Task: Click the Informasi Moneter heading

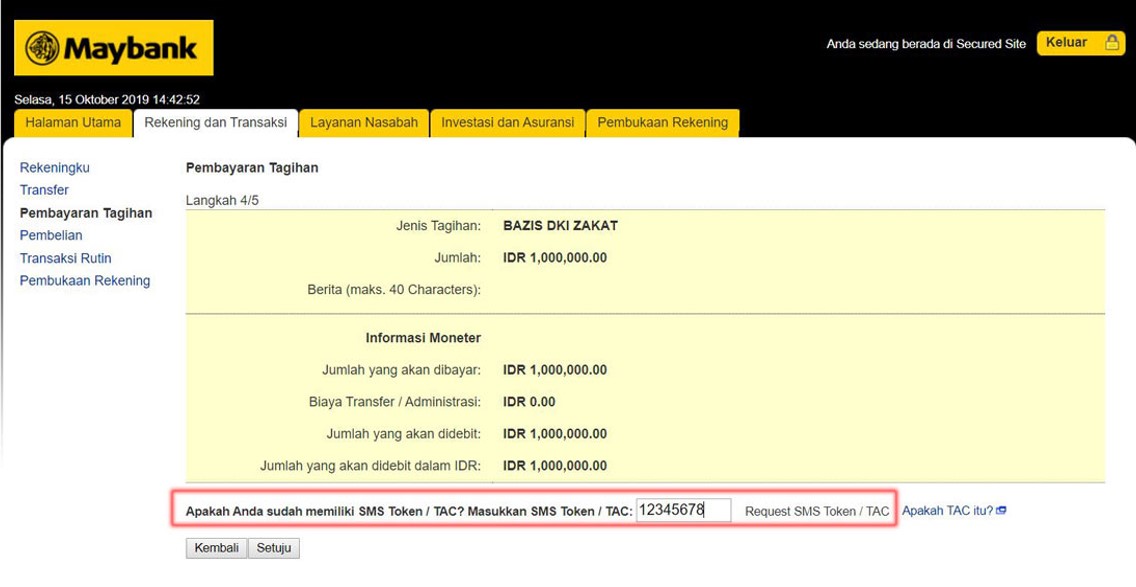Action: pyautogui.click(x=424, y=338)
